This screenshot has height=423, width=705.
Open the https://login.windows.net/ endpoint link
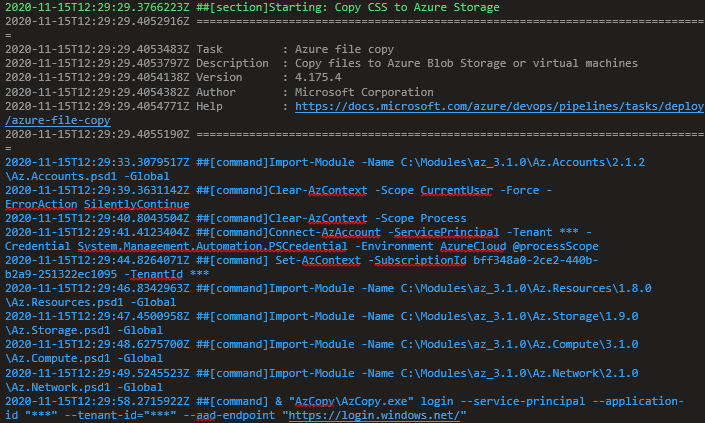(374, 415)
